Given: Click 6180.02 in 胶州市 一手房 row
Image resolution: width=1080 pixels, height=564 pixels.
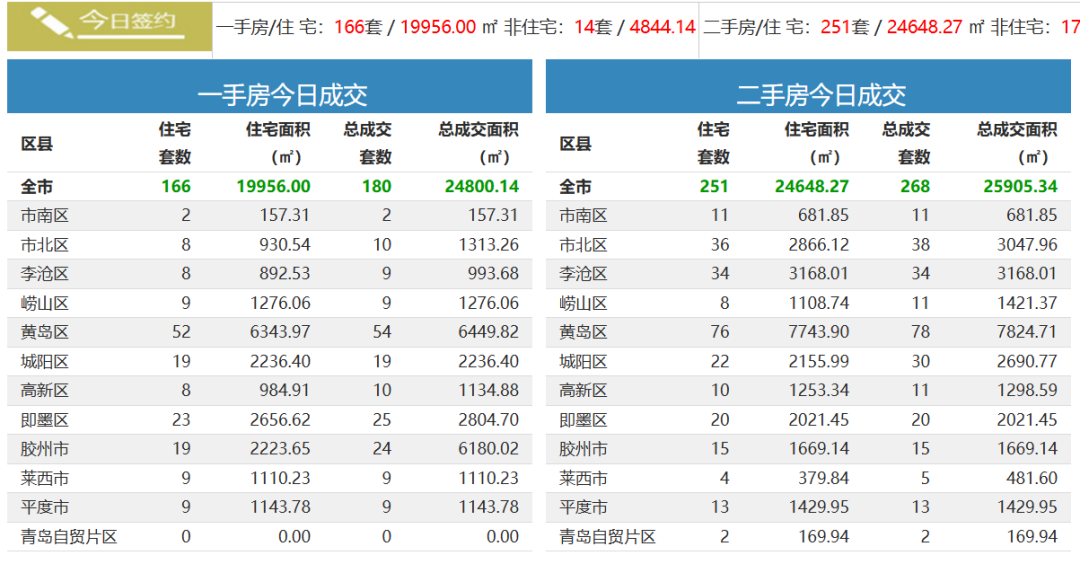Looking at the screenshot, I should click(x=488, y=449).
